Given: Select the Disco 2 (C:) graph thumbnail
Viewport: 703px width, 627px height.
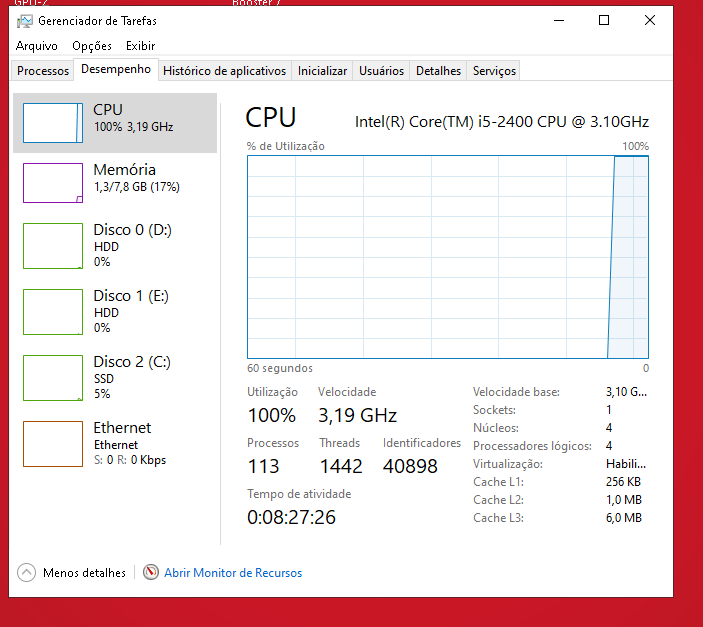Looking at the screenshot, I should pyautogui.click(x=53, y=378).
